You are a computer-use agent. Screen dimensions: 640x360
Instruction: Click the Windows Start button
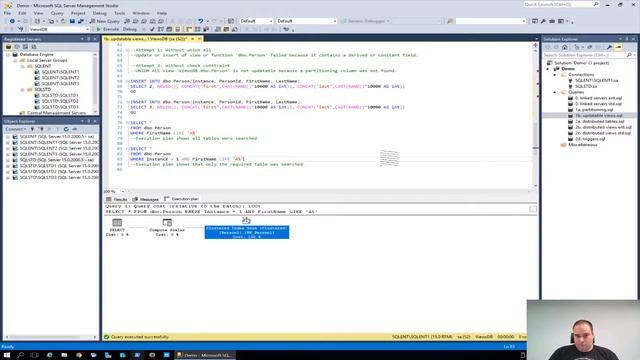7,355
